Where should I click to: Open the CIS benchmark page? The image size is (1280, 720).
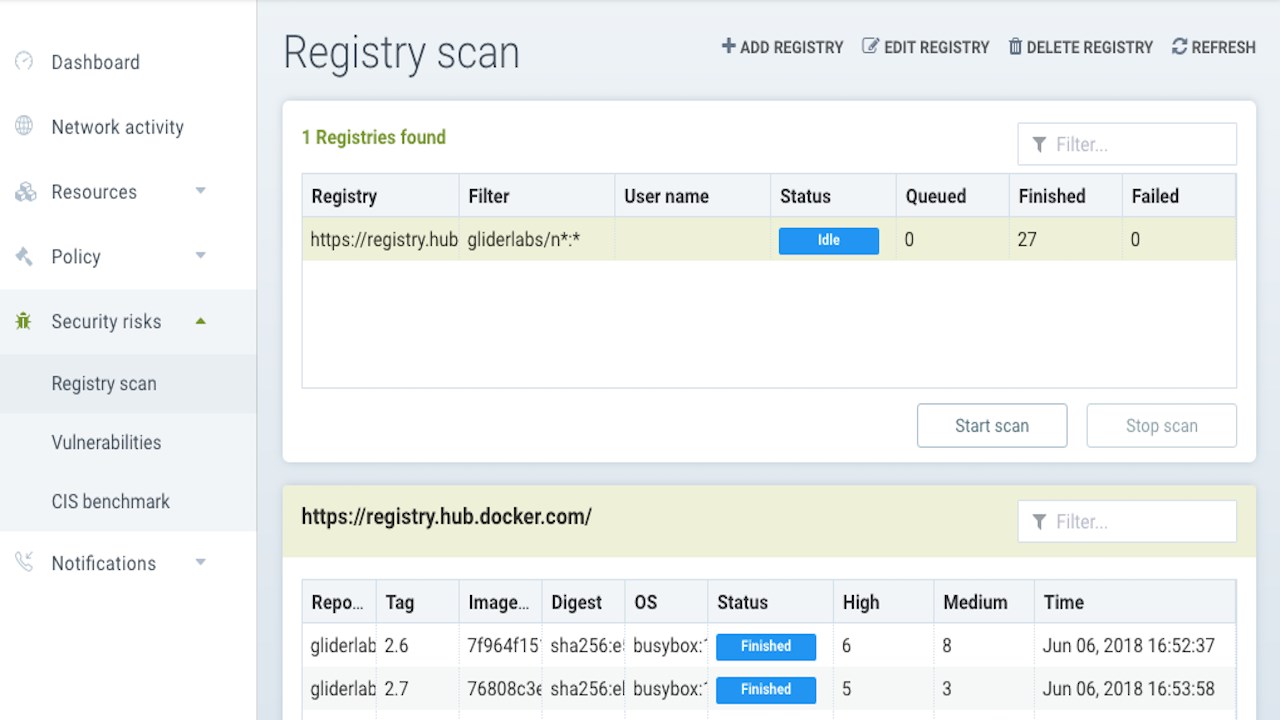click(x=110, y=501)
